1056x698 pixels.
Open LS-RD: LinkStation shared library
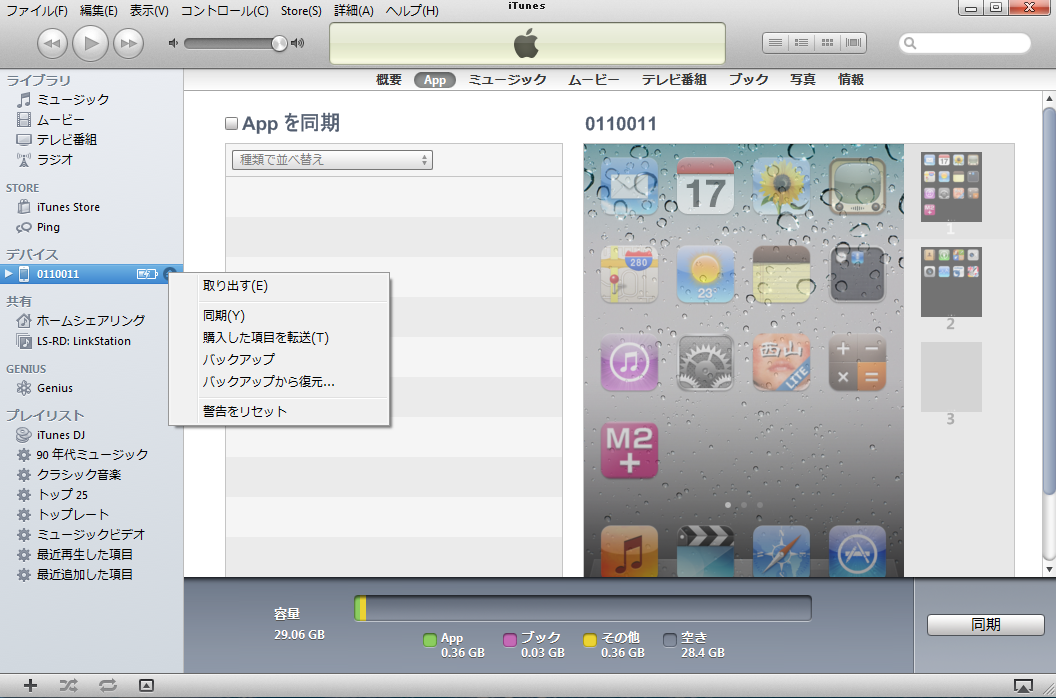coord(73,341)
